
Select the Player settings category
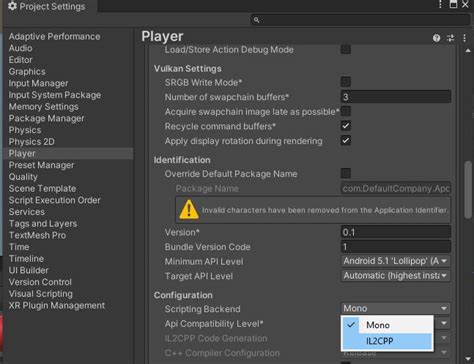pos(68,153)
